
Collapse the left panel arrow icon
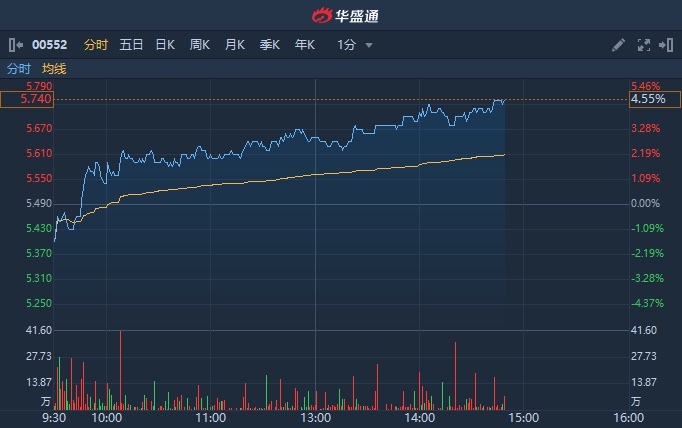[14, 45]
